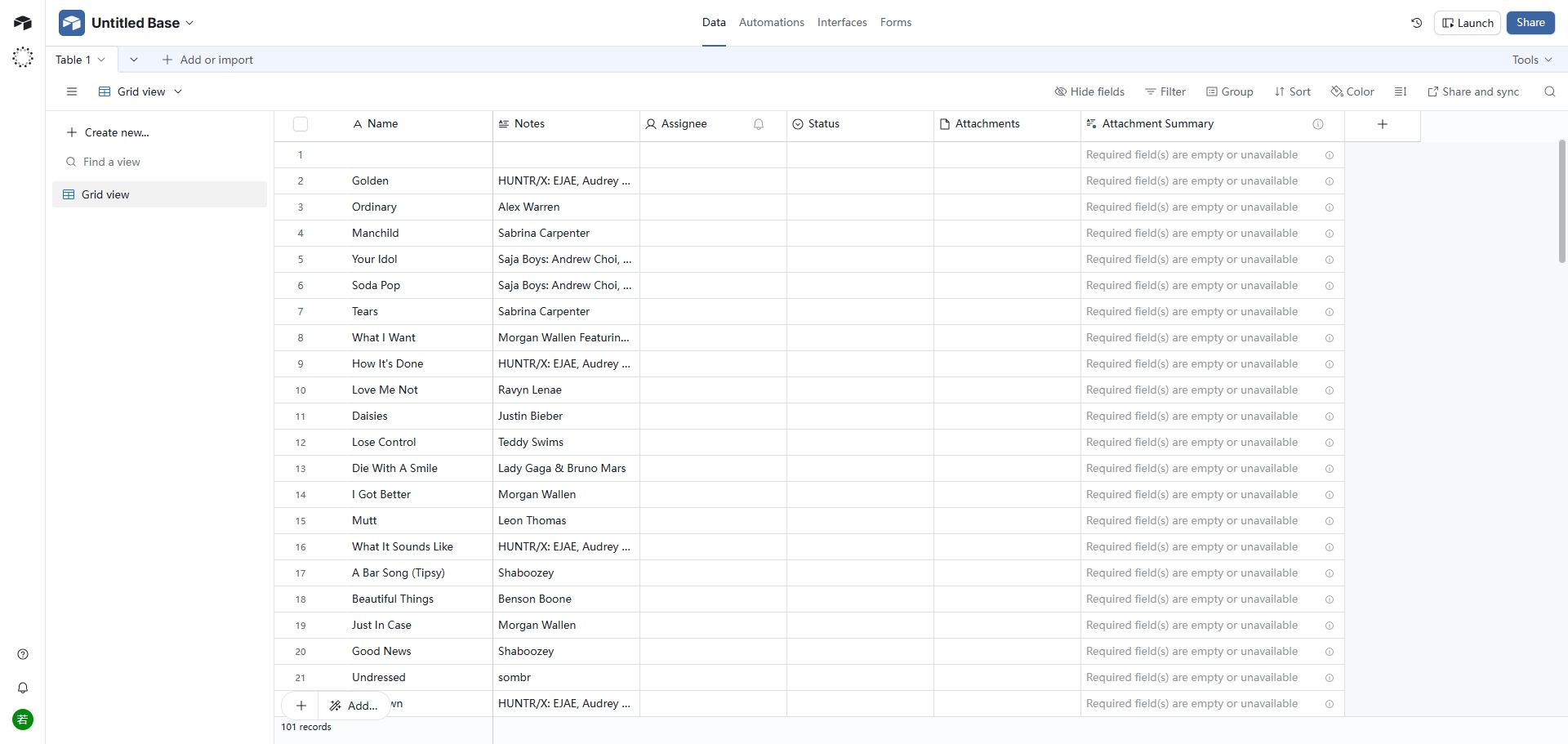The height and width of the screenshot is (744, 1568).
Task: Click the plus icon to add field
Action: (x=1382, y=124)
